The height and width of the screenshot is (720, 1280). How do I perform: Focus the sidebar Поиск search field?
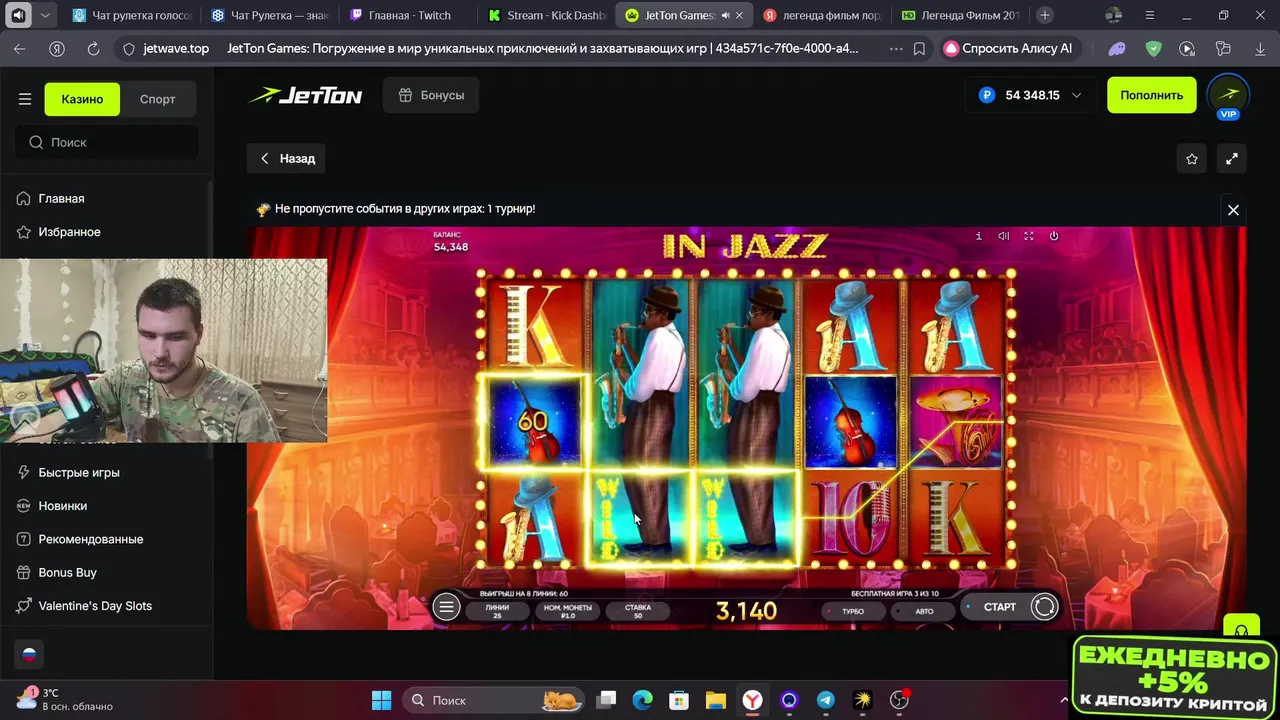[107, 142]
